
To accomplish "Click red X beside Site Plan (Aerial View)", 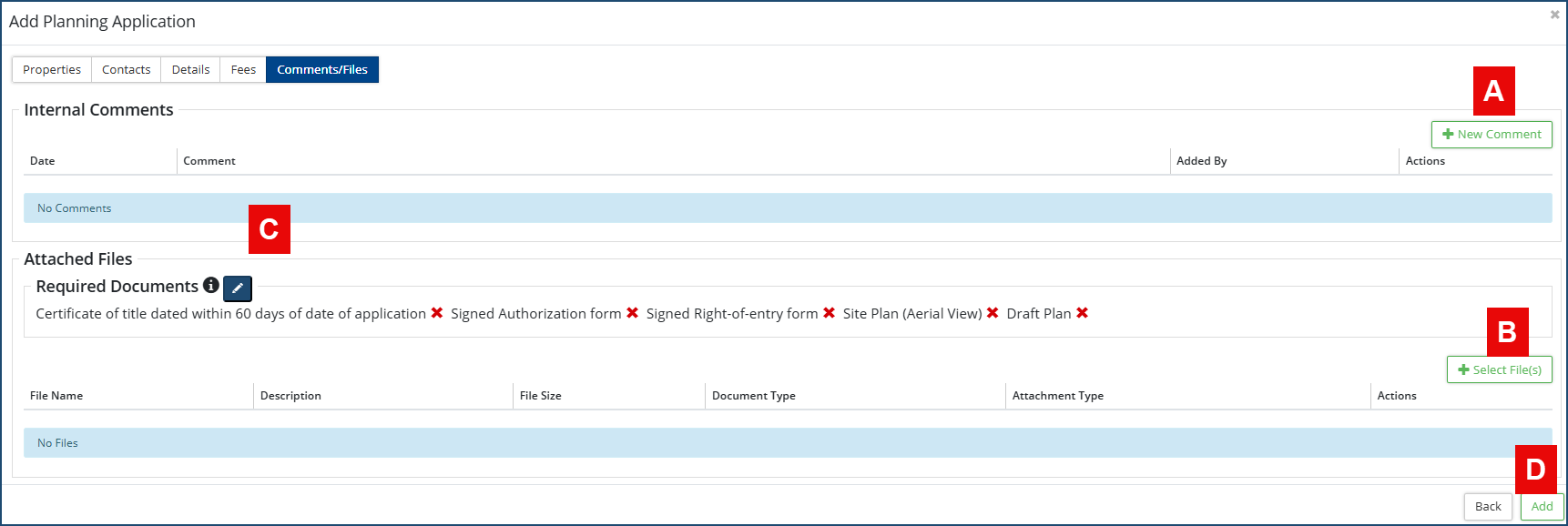I will coord(993,313).
